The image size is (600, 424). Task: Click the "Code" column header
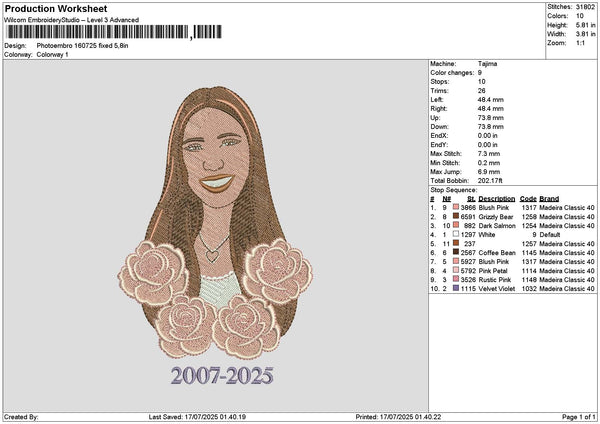528,199
